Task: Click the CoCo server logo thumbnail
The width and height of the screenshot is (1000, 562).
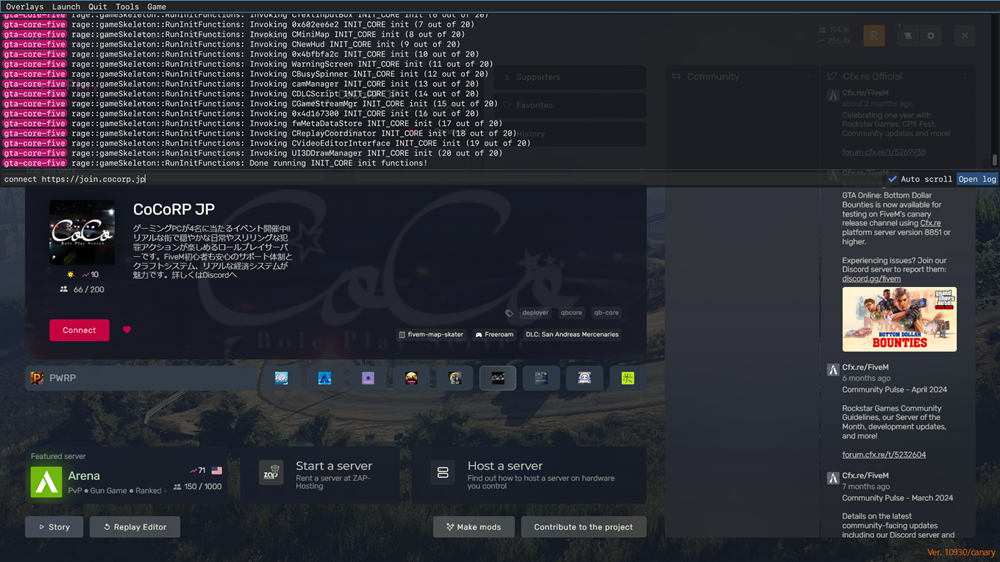Action: [x=82, y=233]
